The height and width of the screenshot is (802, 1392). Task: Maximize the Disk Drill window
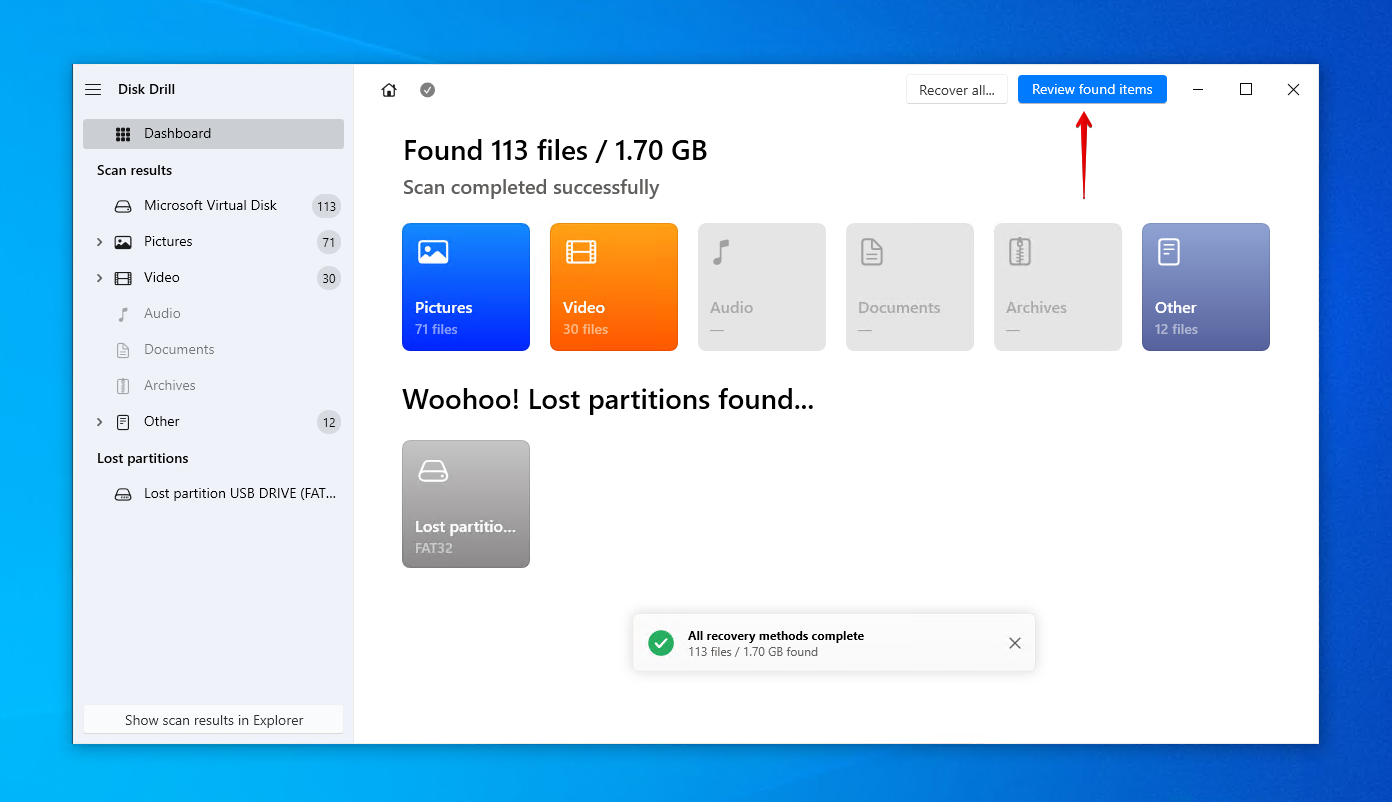pos(1246,89)
